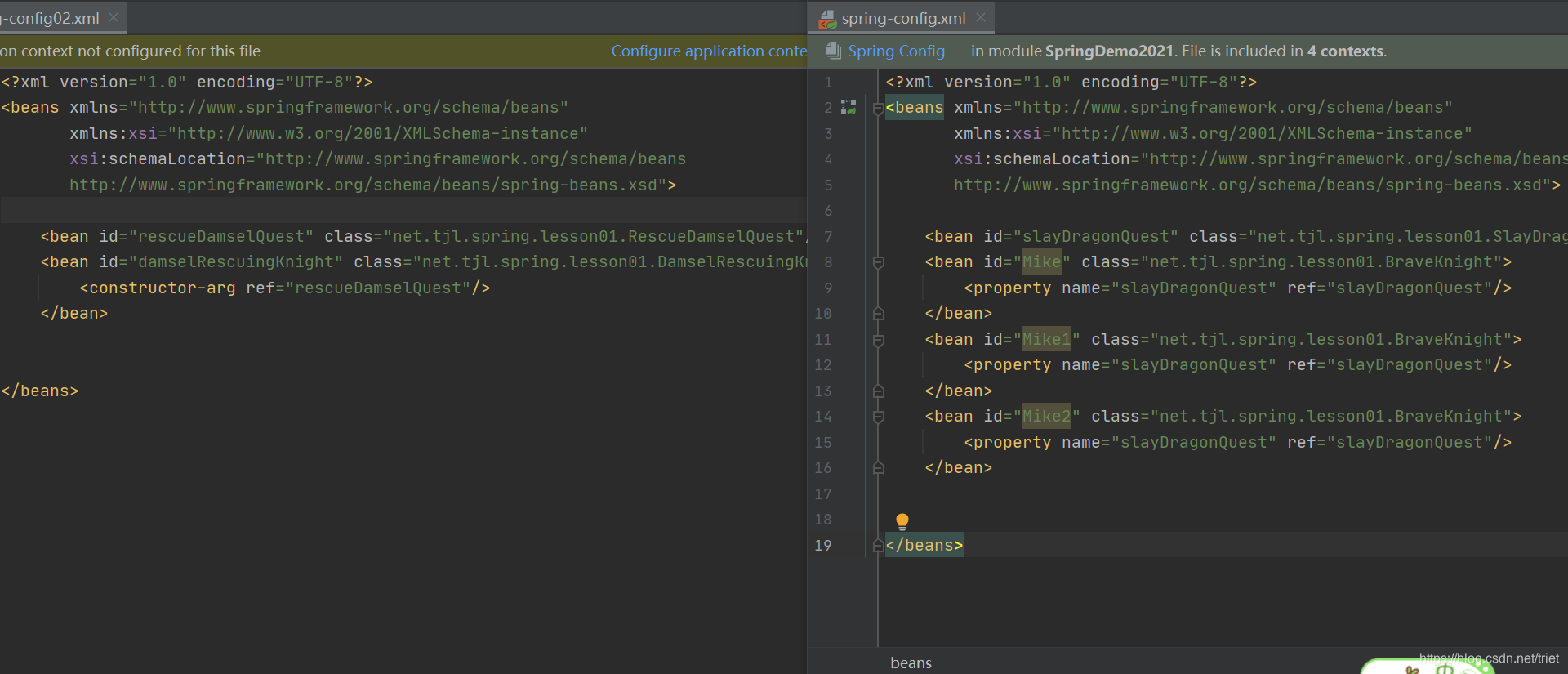Viewport: 1568px width, 674px height.
Task: Click the closing </beans> tag in left editor
Action: tap(40, 391)
